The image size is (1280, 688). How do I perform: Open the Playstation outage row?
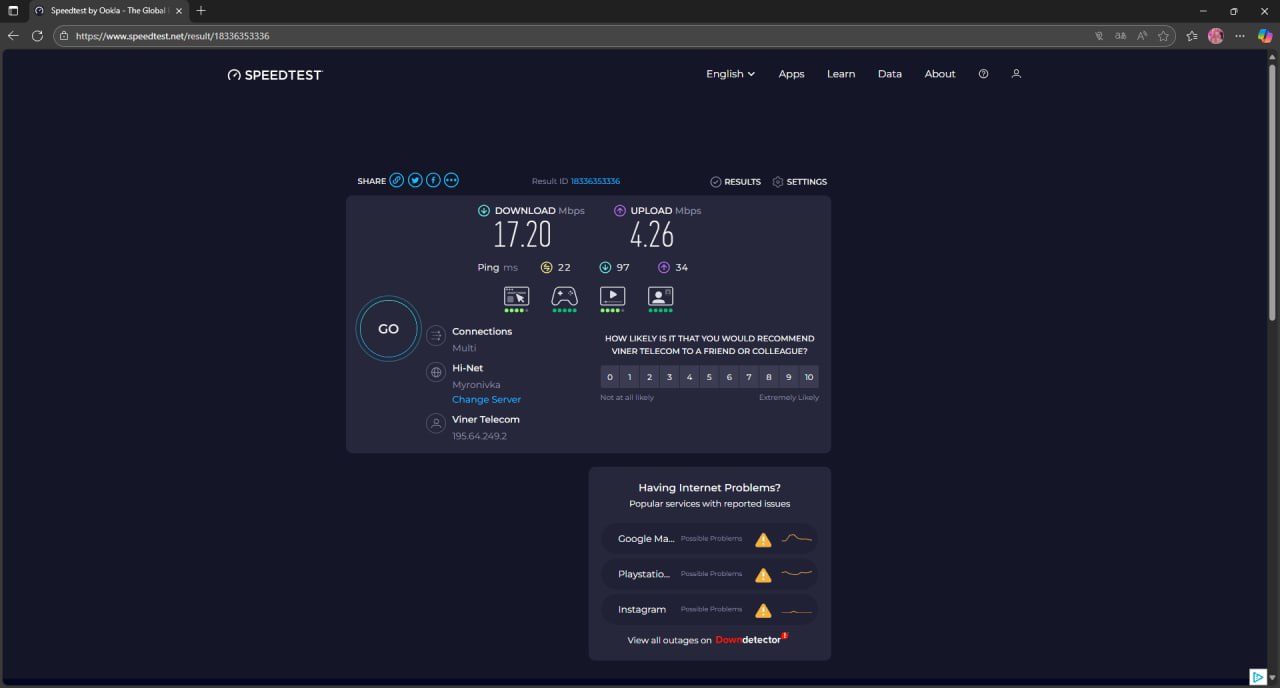click(x=710, y=574)
